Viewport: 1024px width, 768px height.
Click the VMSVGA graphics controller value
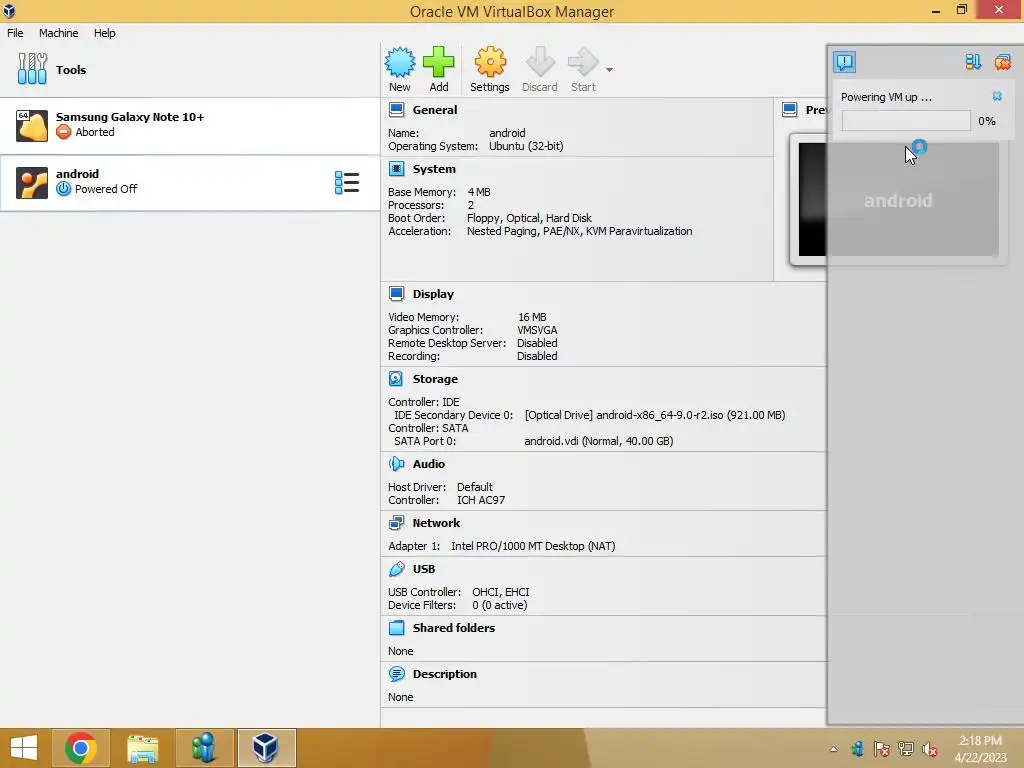tap(537, 330)
